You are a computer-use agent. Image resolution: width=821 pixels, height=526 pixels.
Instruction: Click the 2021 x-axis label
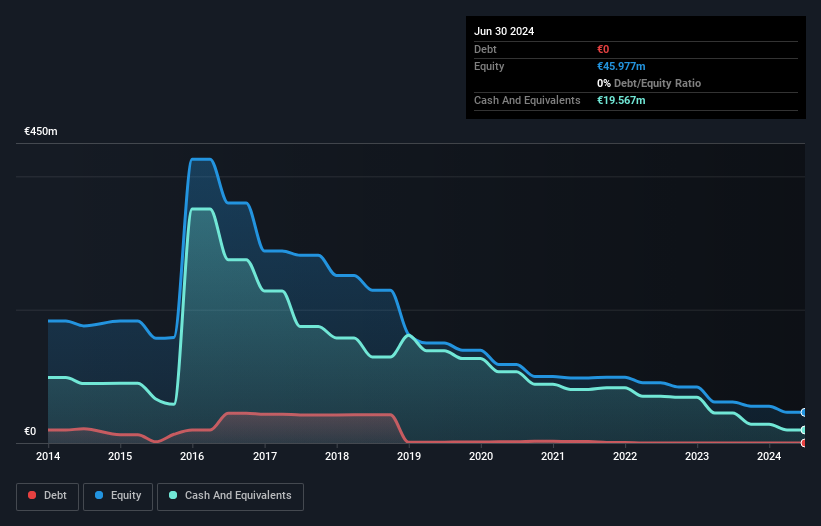click(553, 456)
